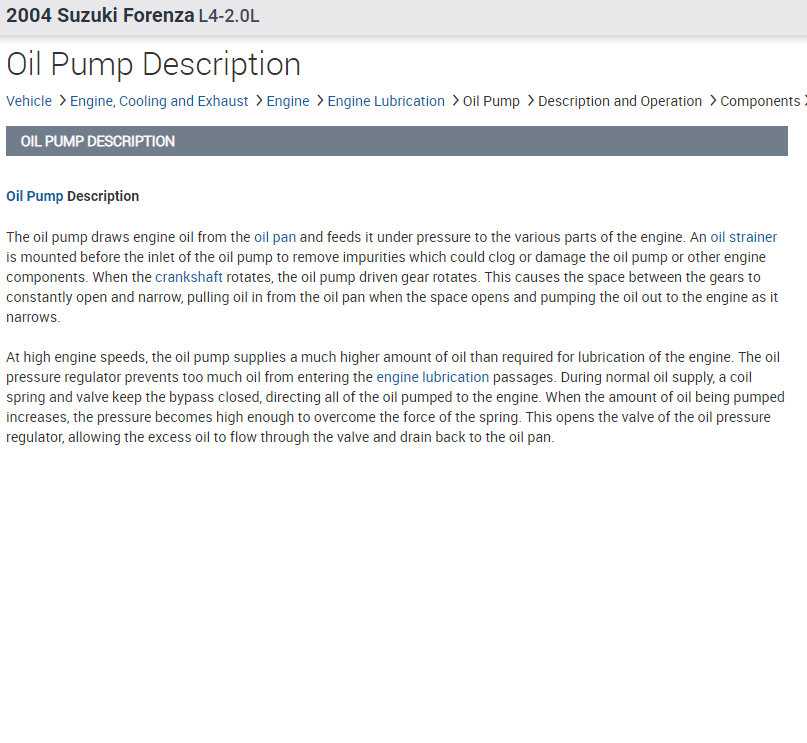Open the Engine breadcrumb link
This screenshot has width=807, height=743.
[x=288, y=101]
